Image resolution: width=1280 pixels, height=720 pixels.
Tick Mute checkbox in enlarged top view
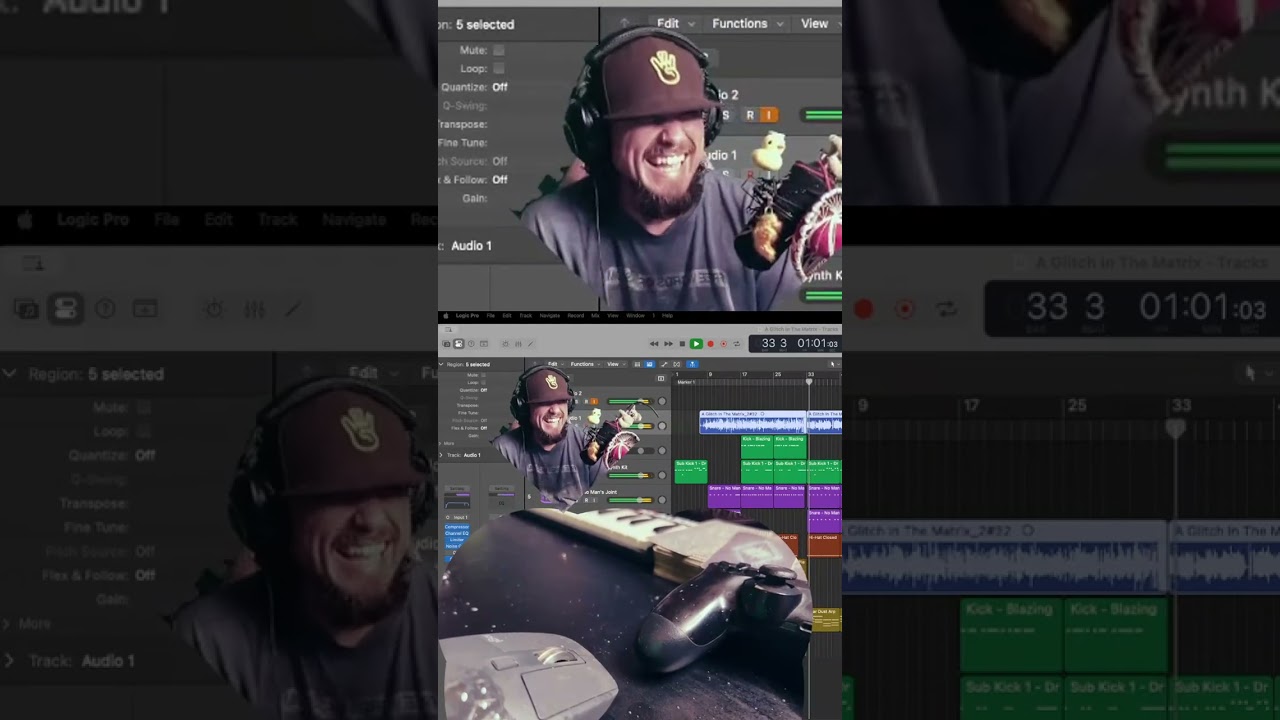click(x=498, y=50)
